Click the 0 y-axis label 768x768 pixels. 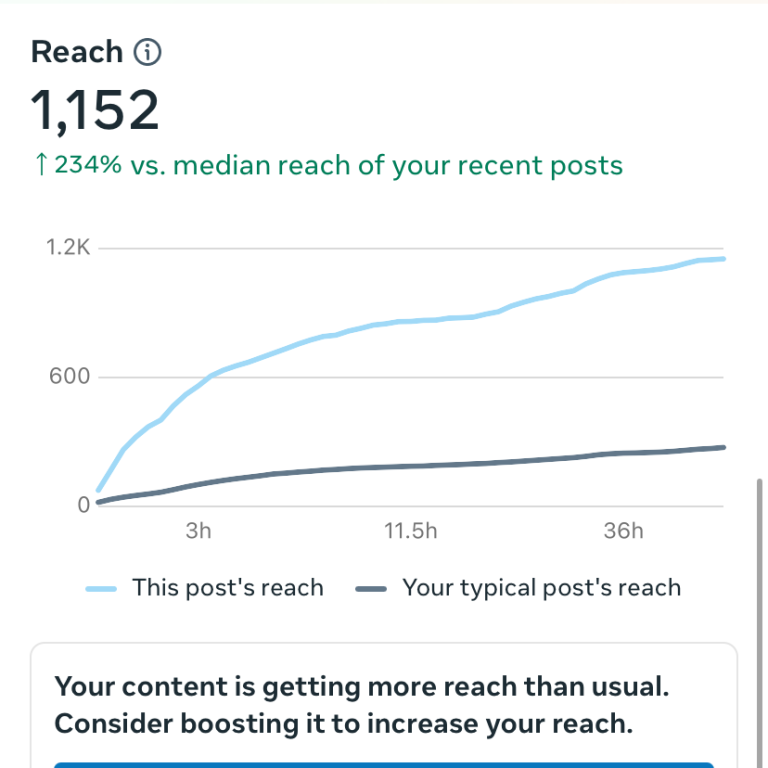(84, 505)
